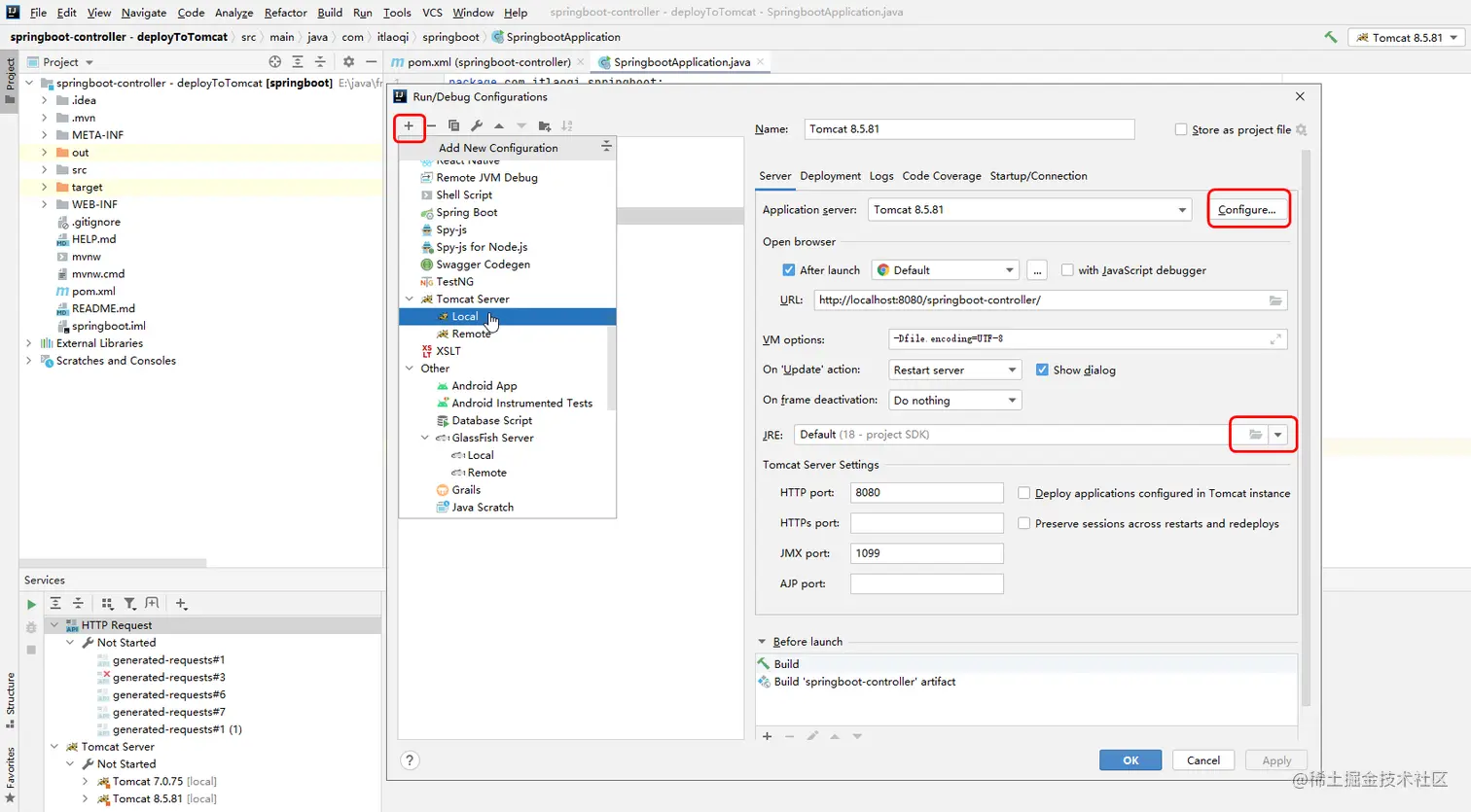This screenshot has width=1471, height=812.
Task: Uncheck After launch checkbox
Action: 789,270
